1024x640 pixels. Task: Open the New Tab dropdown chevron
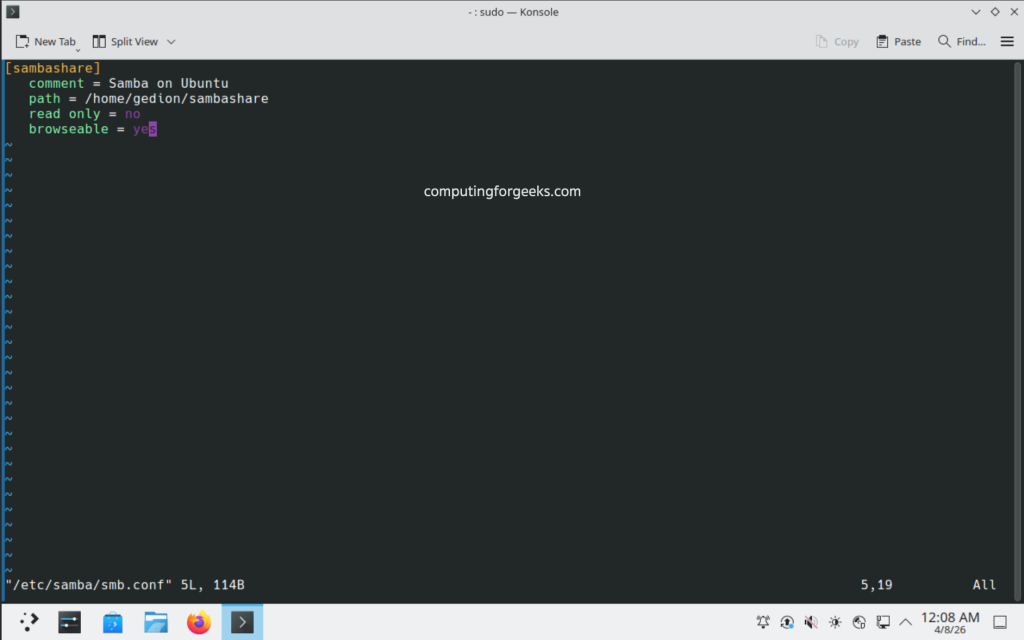(x=78, y=47)
